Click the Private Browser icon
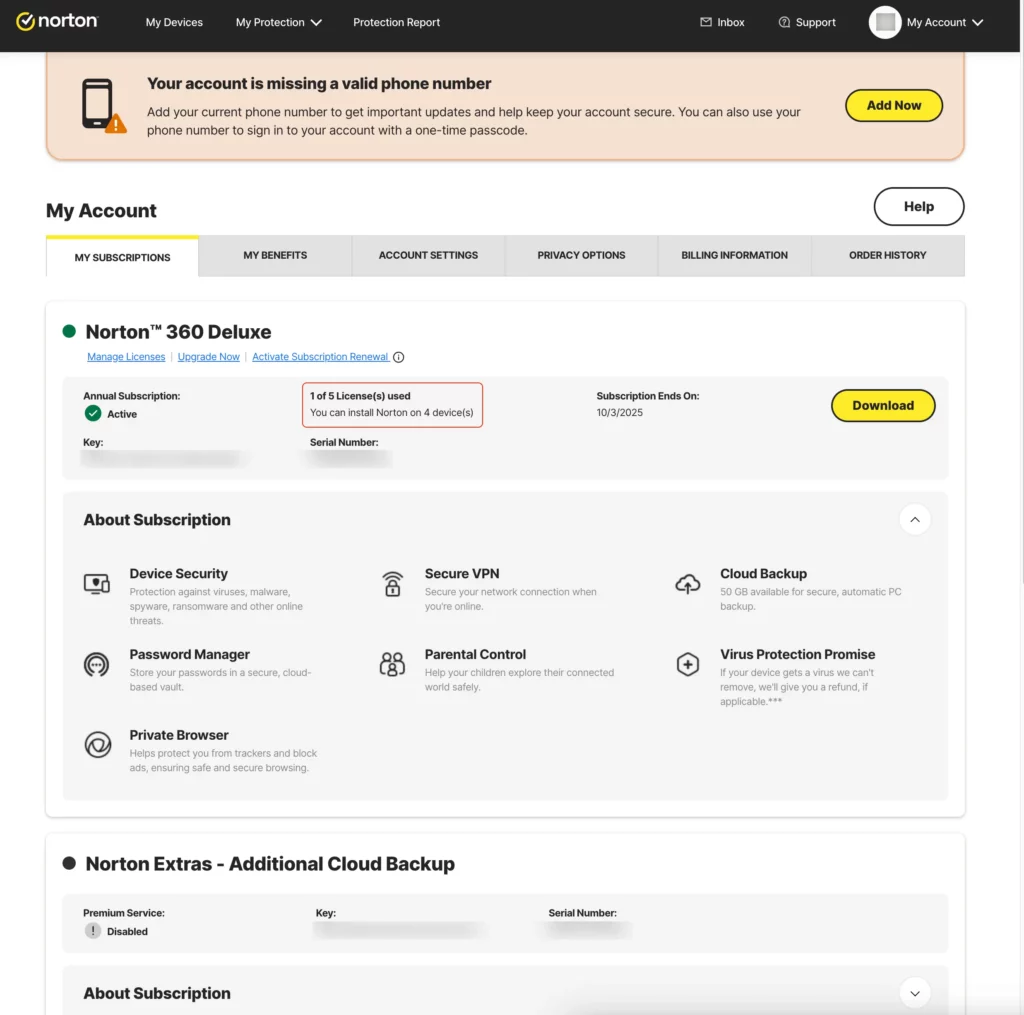The width and height of the screenshot is (1024, 1015). click(98, 745)
